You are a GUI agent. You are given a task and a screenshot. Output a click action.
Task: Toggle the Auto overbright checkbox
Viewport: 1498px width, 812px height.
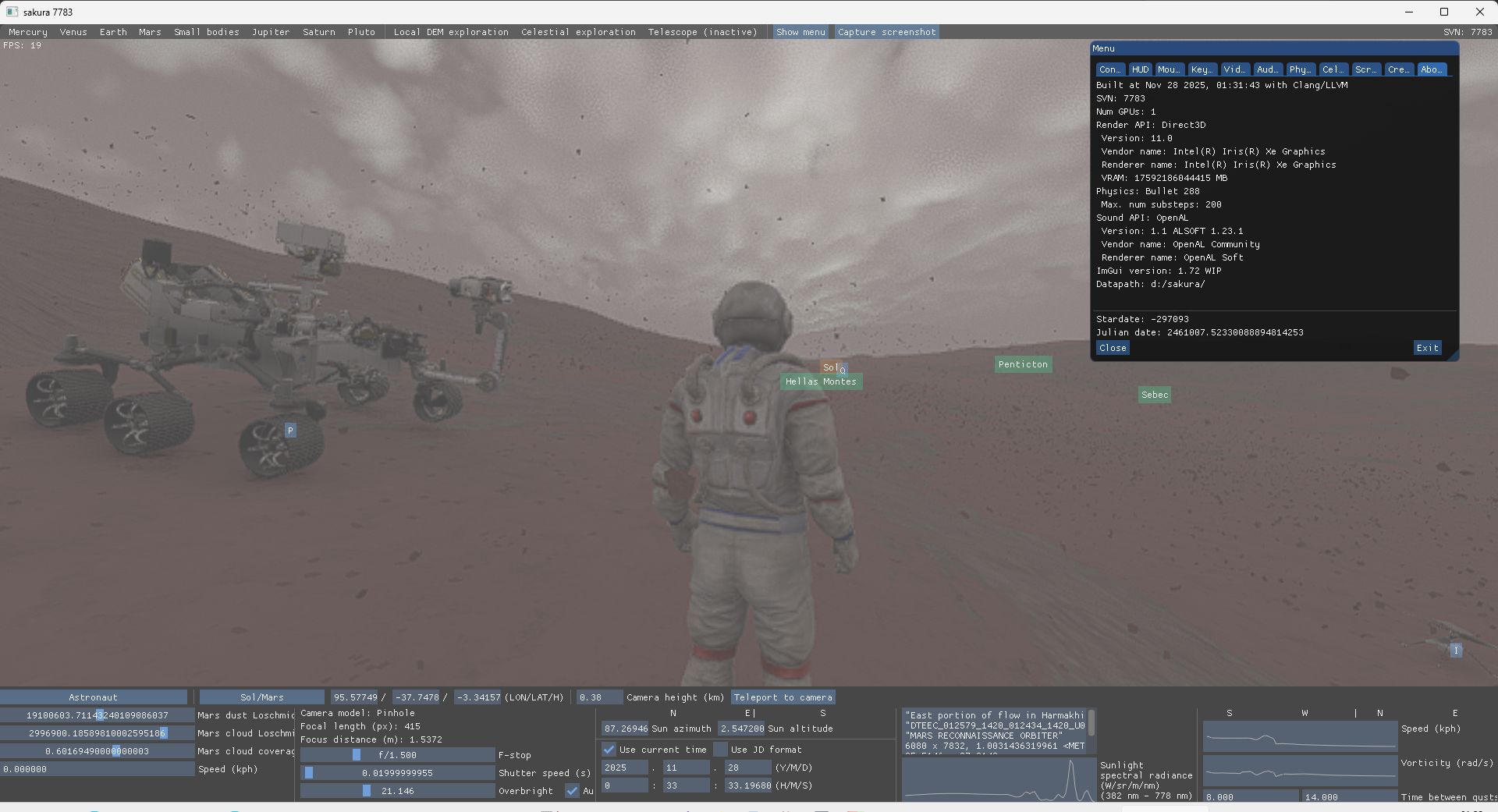point(572,791)
